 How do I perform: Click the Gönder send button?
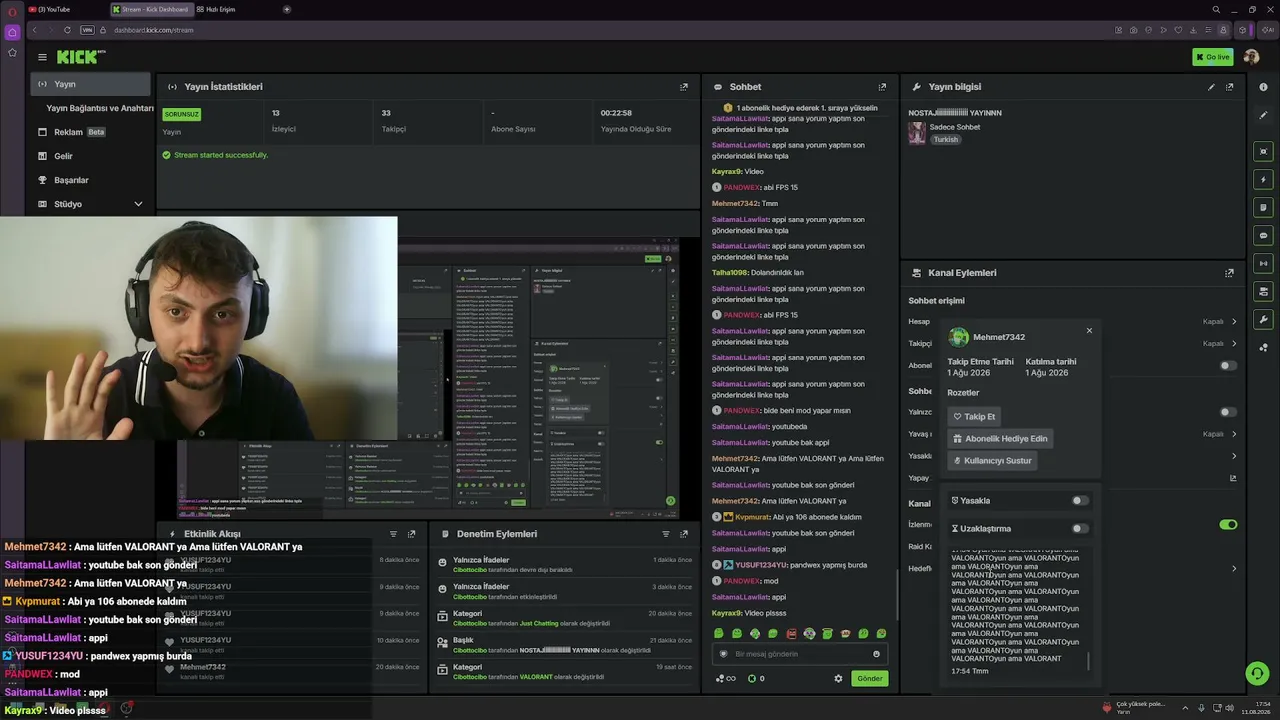(870, 678)
